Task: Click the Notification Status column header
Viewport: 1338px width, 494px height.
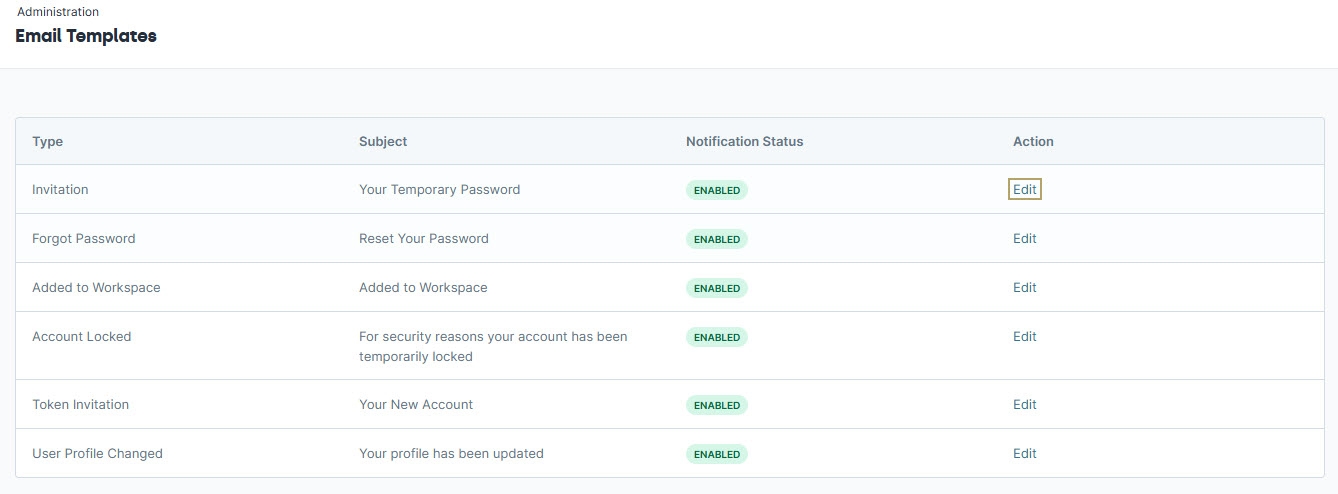Action: 745,141
